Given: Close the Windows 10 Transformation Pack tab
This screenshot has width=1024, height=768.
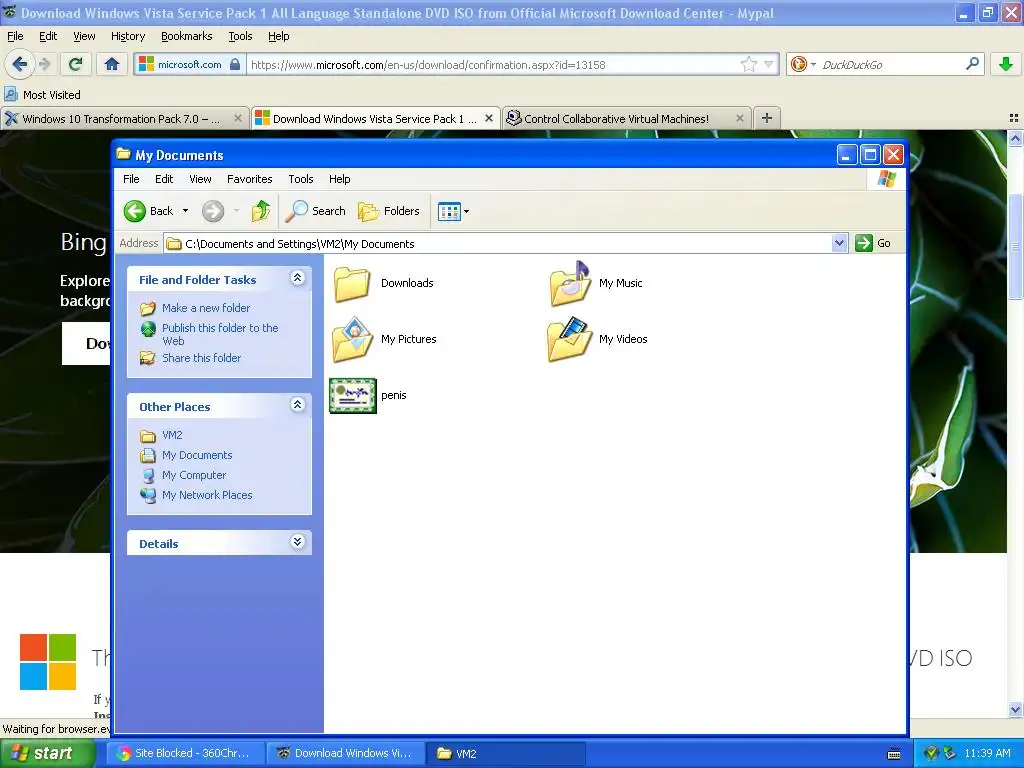Looking at the screenshot, I should click(238, 118).
